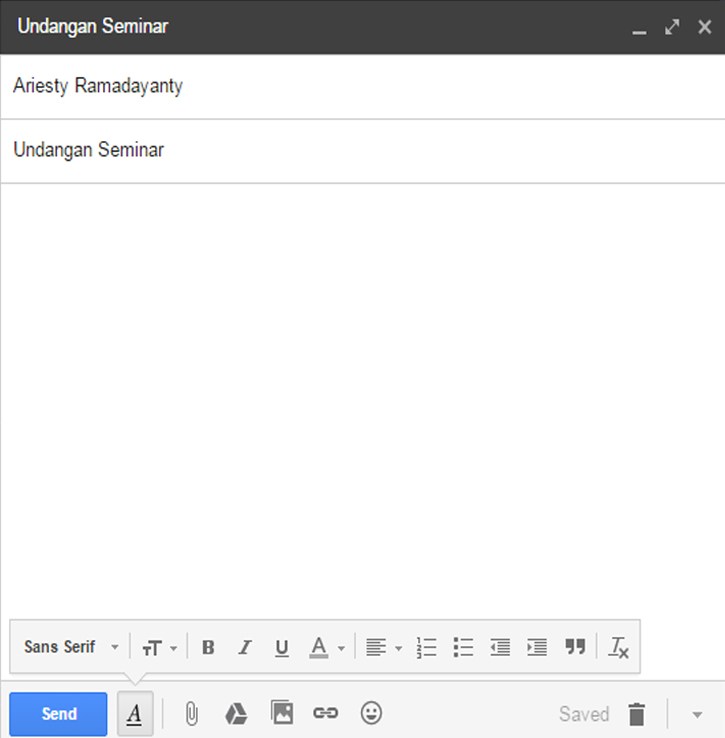Open the Sans Serif font dropdown

(x=71, y=647)
